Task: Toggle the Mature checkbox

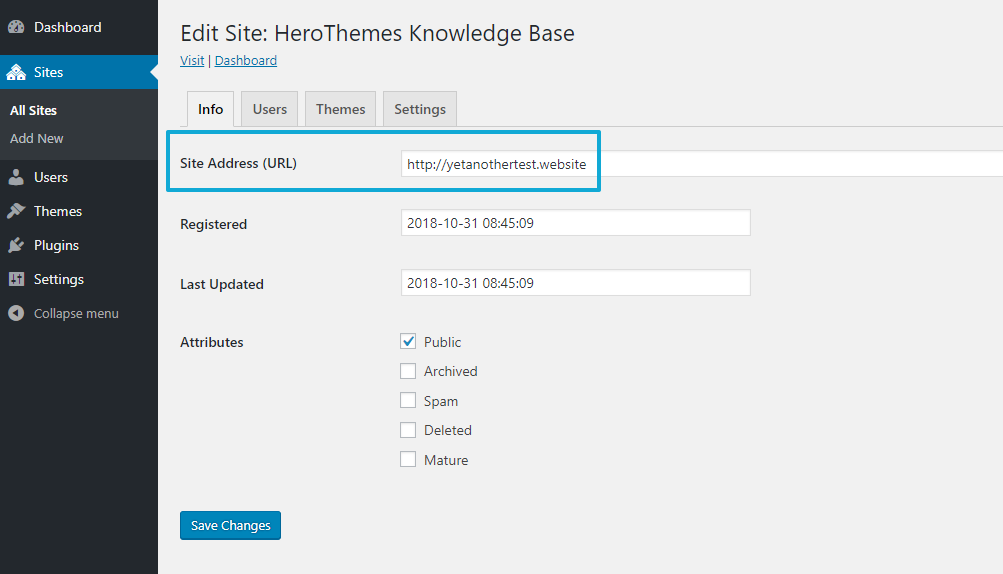Action: (x=408, y=460)
